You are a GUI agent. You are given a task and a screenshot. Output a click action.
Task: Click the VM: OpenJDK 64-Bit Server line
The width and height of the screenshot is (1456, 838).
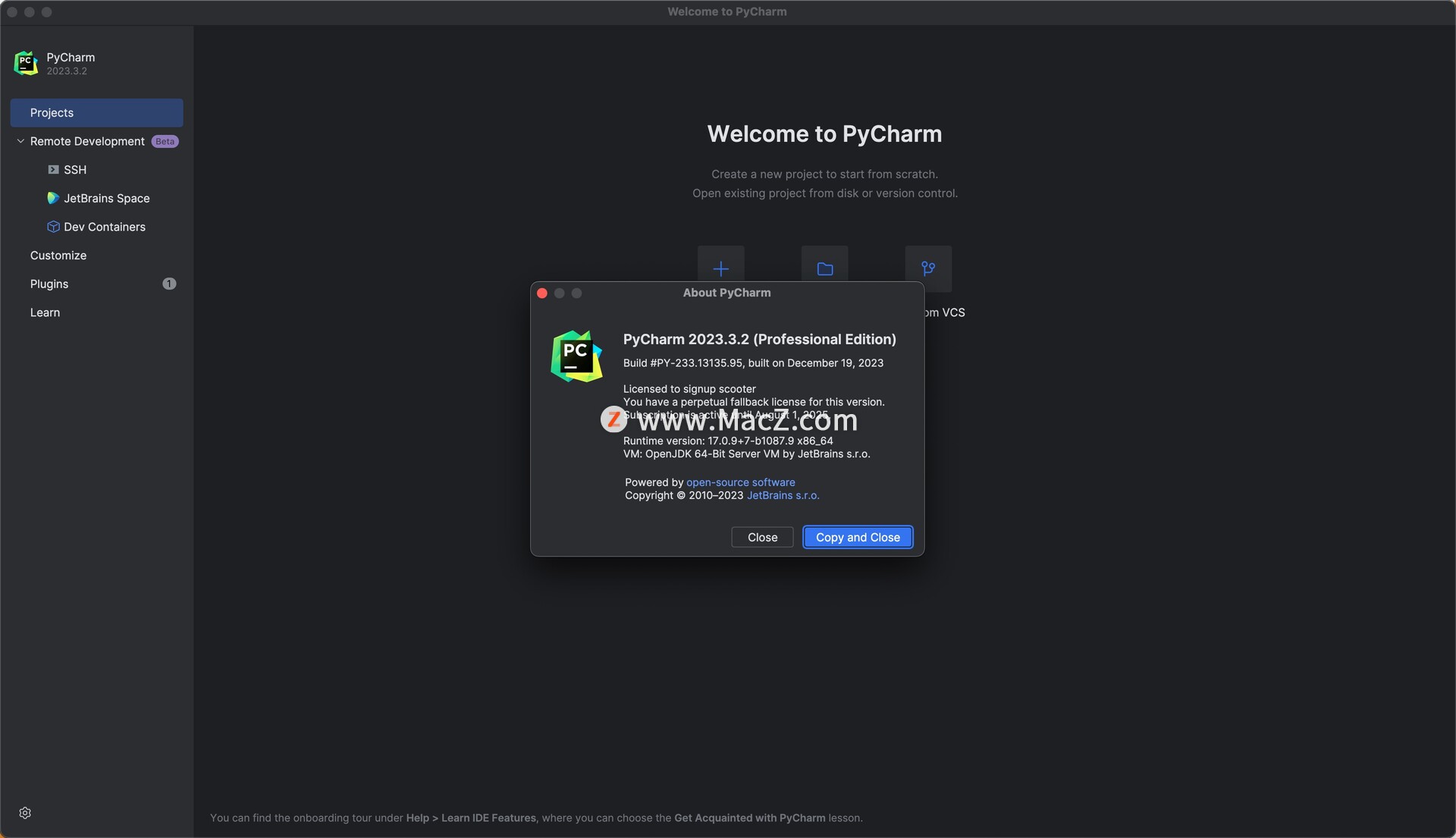[x=746, y=454]
